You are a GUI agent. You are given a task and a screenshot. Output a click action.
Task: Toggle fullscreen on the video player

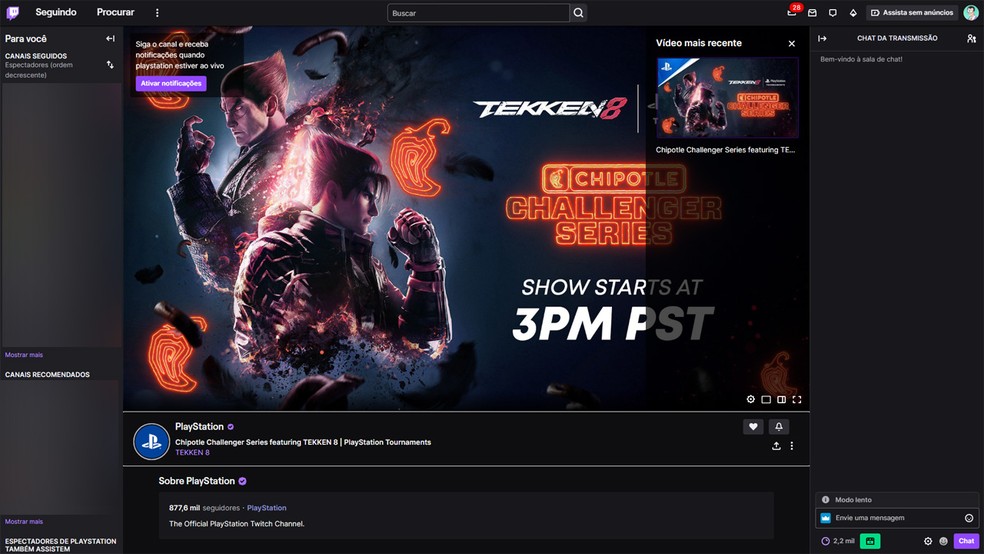click(x=797, y=399)
